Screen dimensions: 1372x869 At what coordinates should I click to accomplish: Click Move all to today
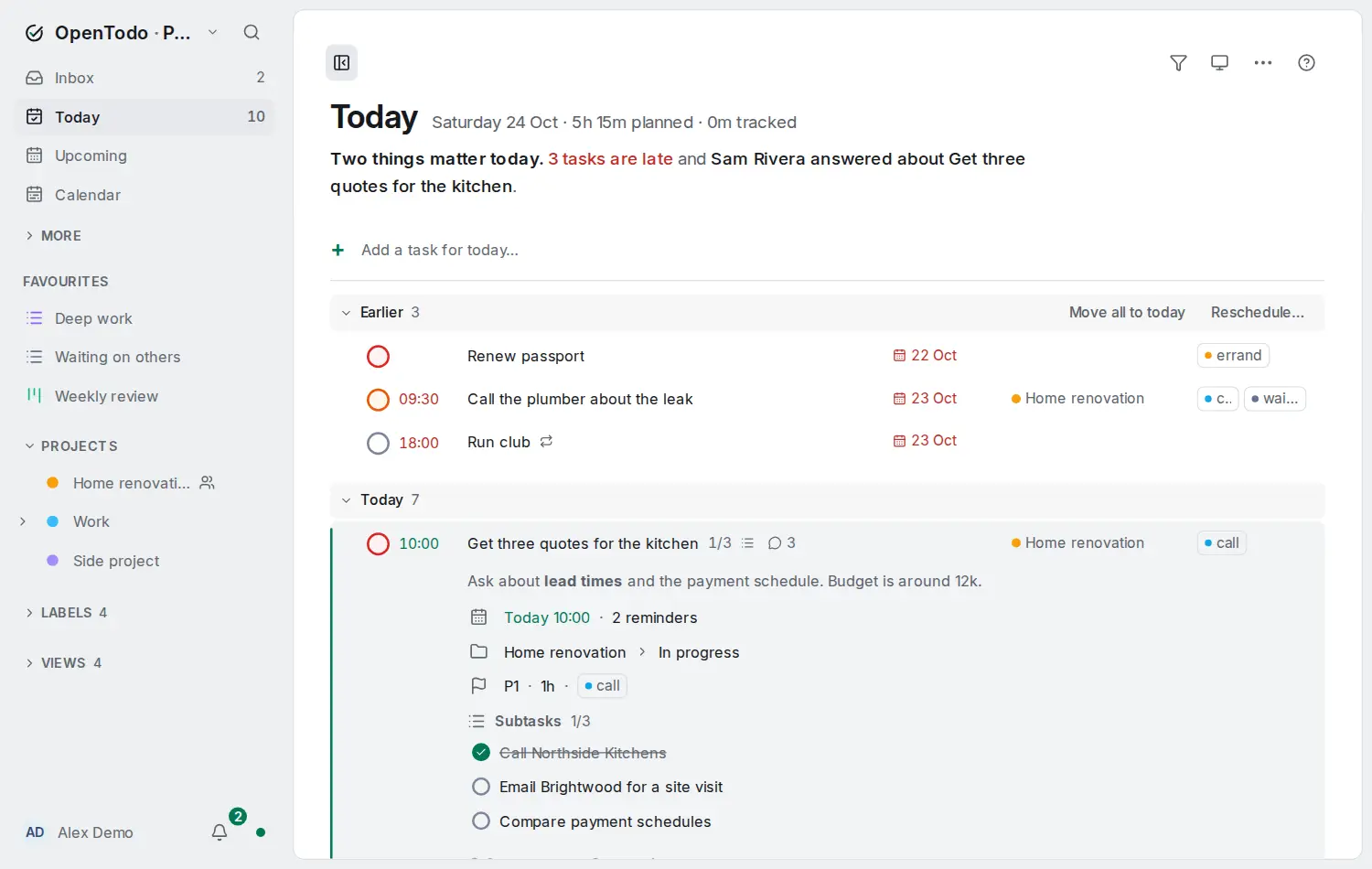click(x=1127, y=313)
